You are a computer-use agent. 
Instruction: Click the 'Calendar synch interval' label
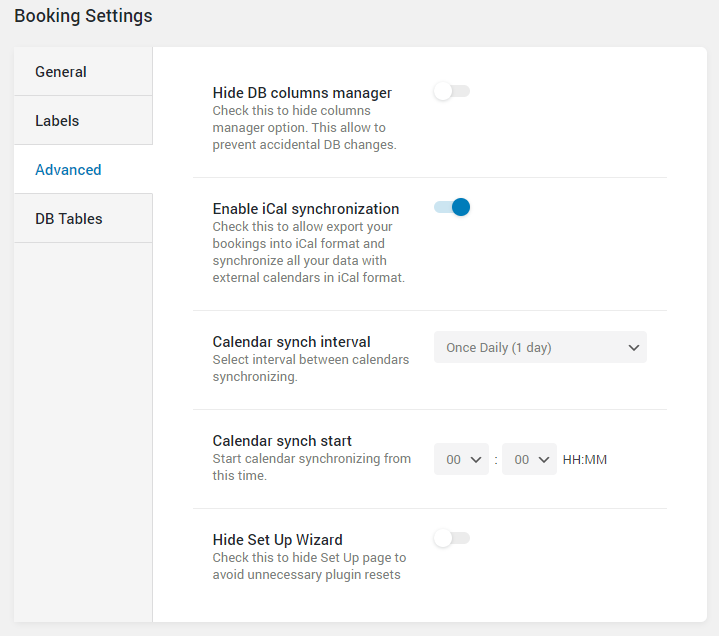tap(292, 342)
